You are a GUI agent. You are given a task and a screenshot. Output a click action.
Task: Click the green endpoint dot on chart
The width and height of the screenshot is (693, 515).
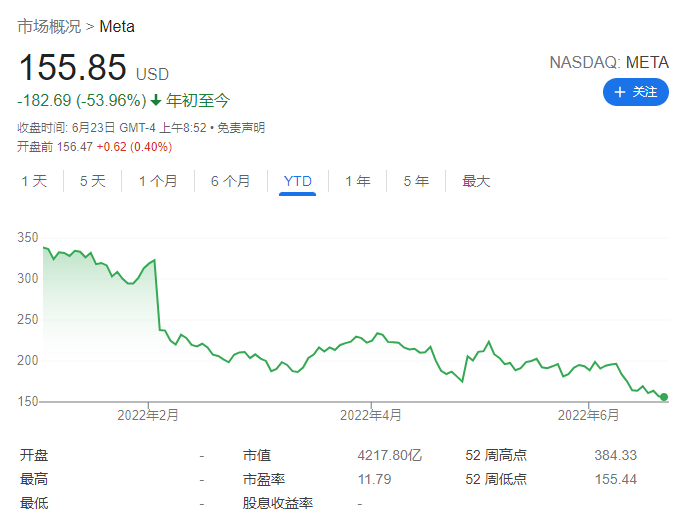(x=664, y=397)
